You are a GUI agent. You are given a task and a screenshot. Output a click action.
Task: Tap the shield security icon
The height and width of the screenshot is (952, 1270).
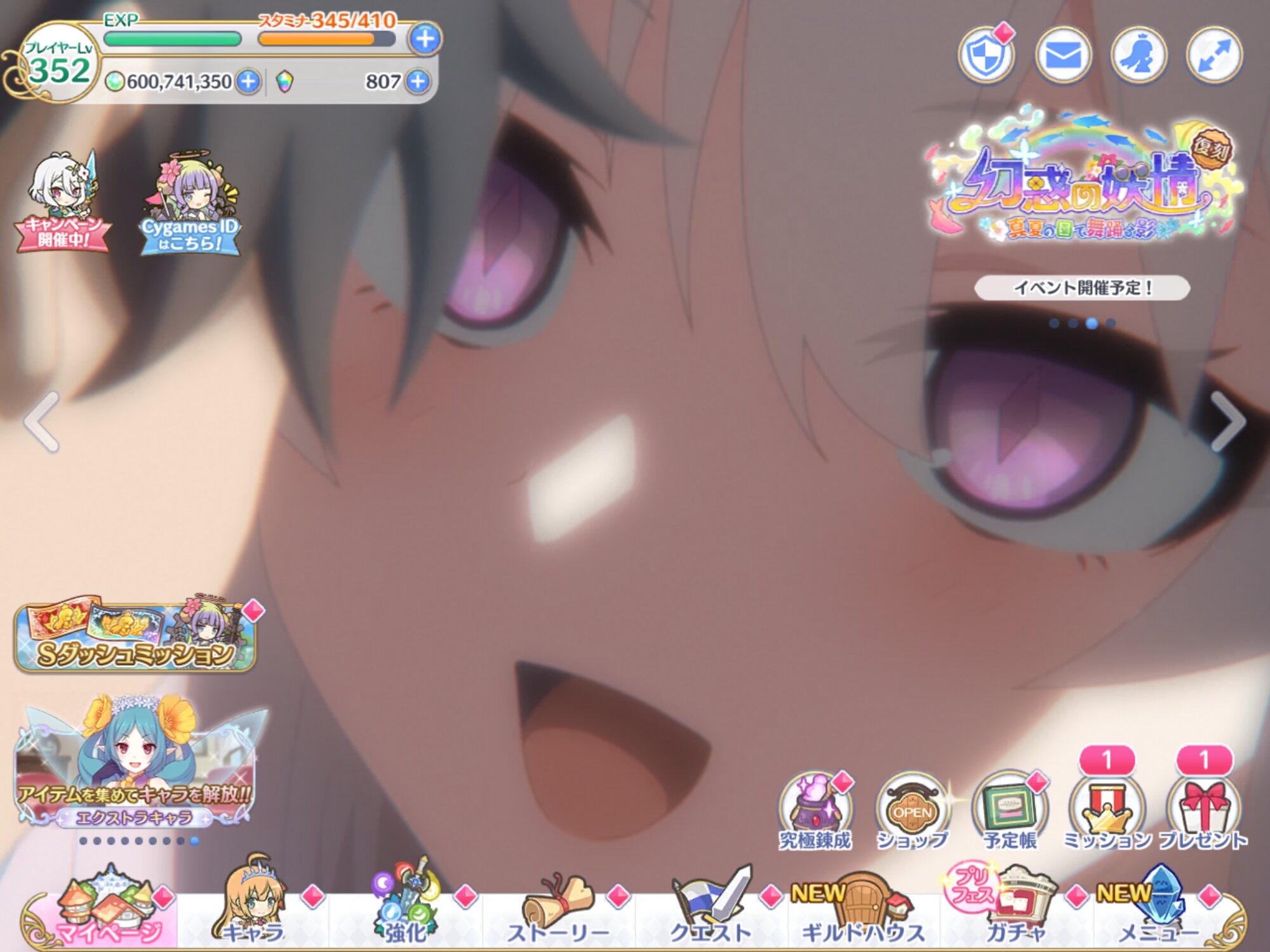[x=986, y=56]
